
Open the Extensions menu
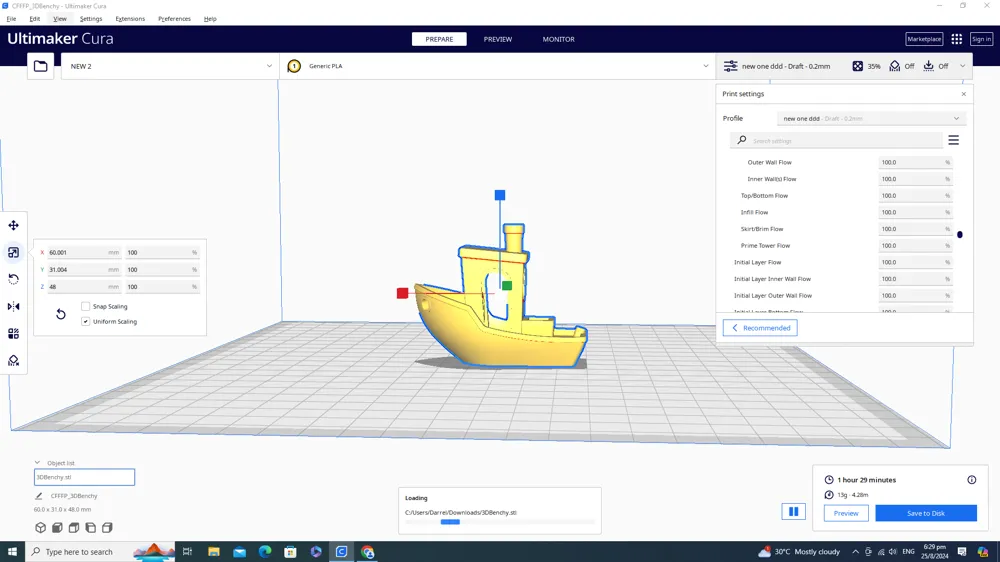130,18
